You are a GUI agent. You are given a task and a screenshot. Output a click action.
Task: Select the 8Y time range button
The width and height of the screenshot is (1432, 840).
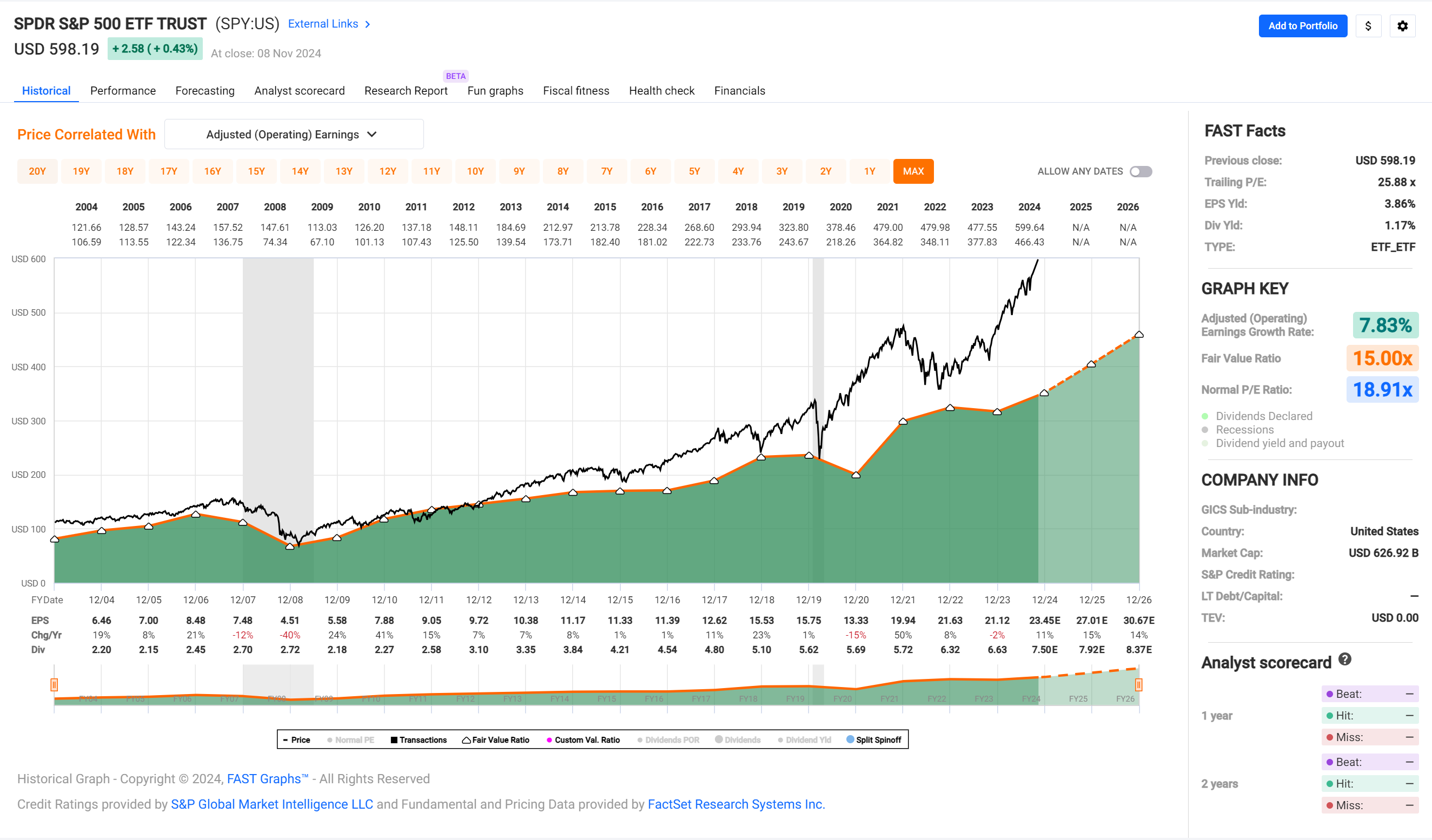tap(562, 171)
